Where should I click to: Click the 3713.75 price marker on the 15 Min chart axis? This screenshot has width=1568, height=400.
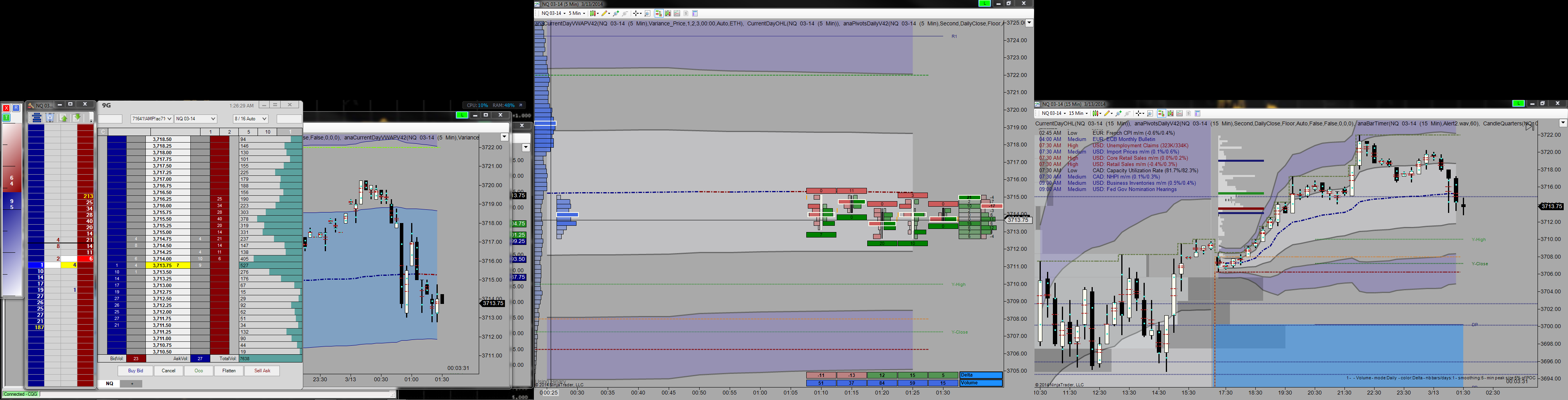tap(1551, 206)
